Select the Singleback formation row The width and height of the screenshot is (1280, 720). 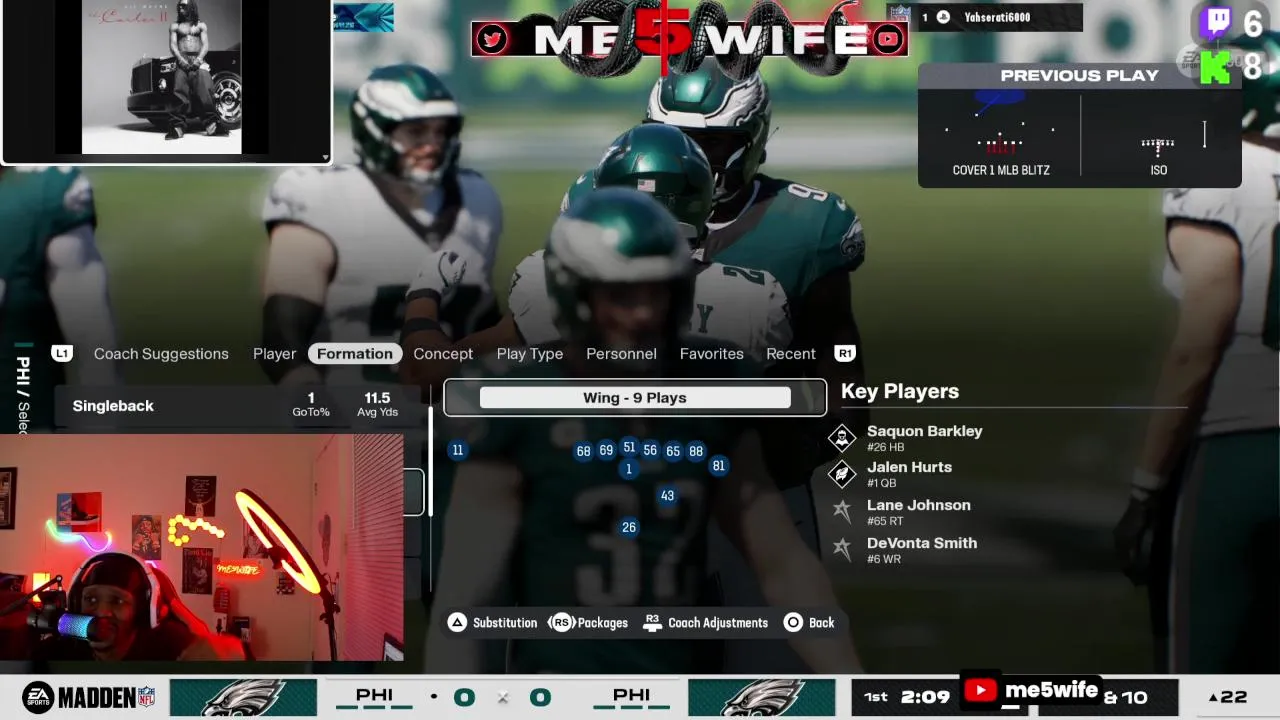pos(238,406)
